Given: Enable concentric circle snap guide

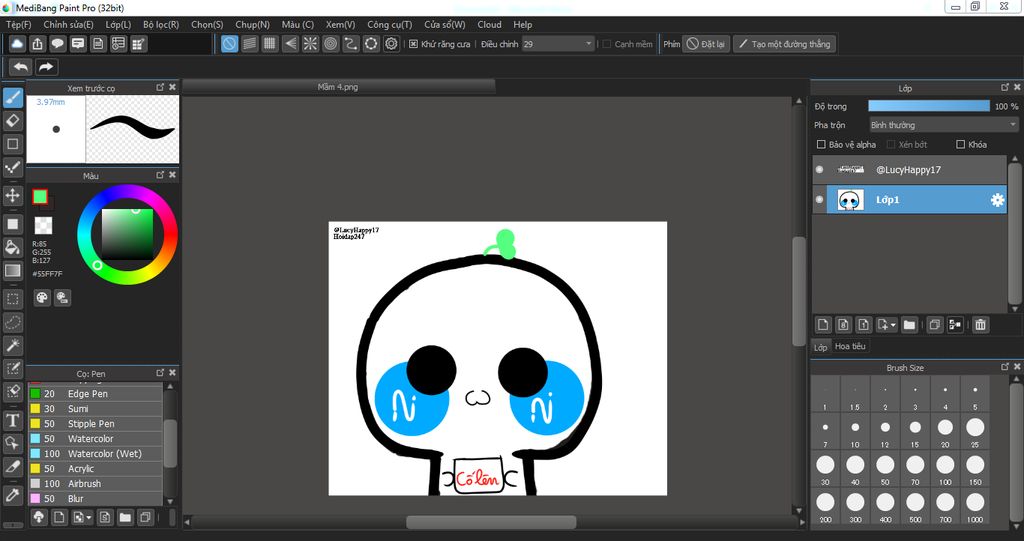Looking at the screenshot, I should pyautogui.click(x=330, y=44).
